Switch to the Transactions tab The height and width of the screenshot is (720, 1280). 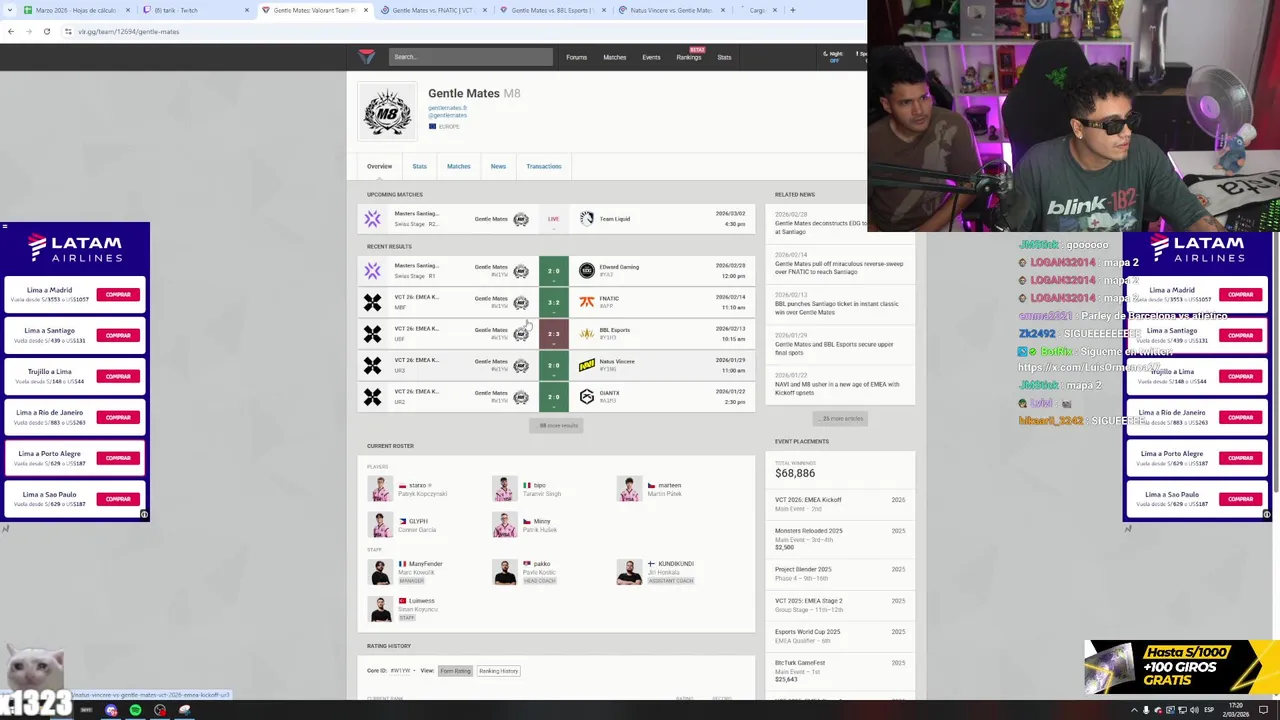pos(544,166)
